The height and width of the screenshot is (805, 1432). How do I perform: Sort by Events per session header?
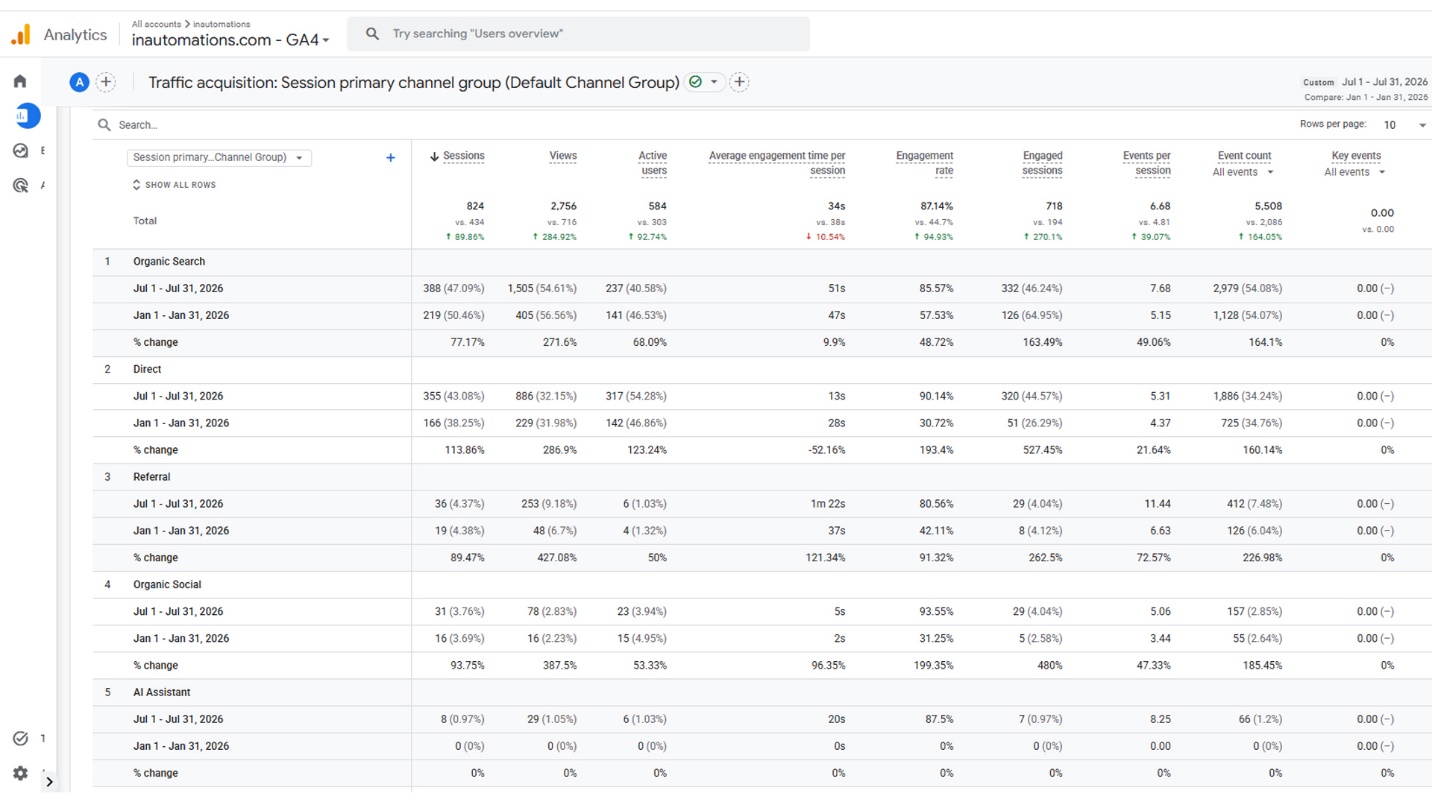coord(1147,163)
